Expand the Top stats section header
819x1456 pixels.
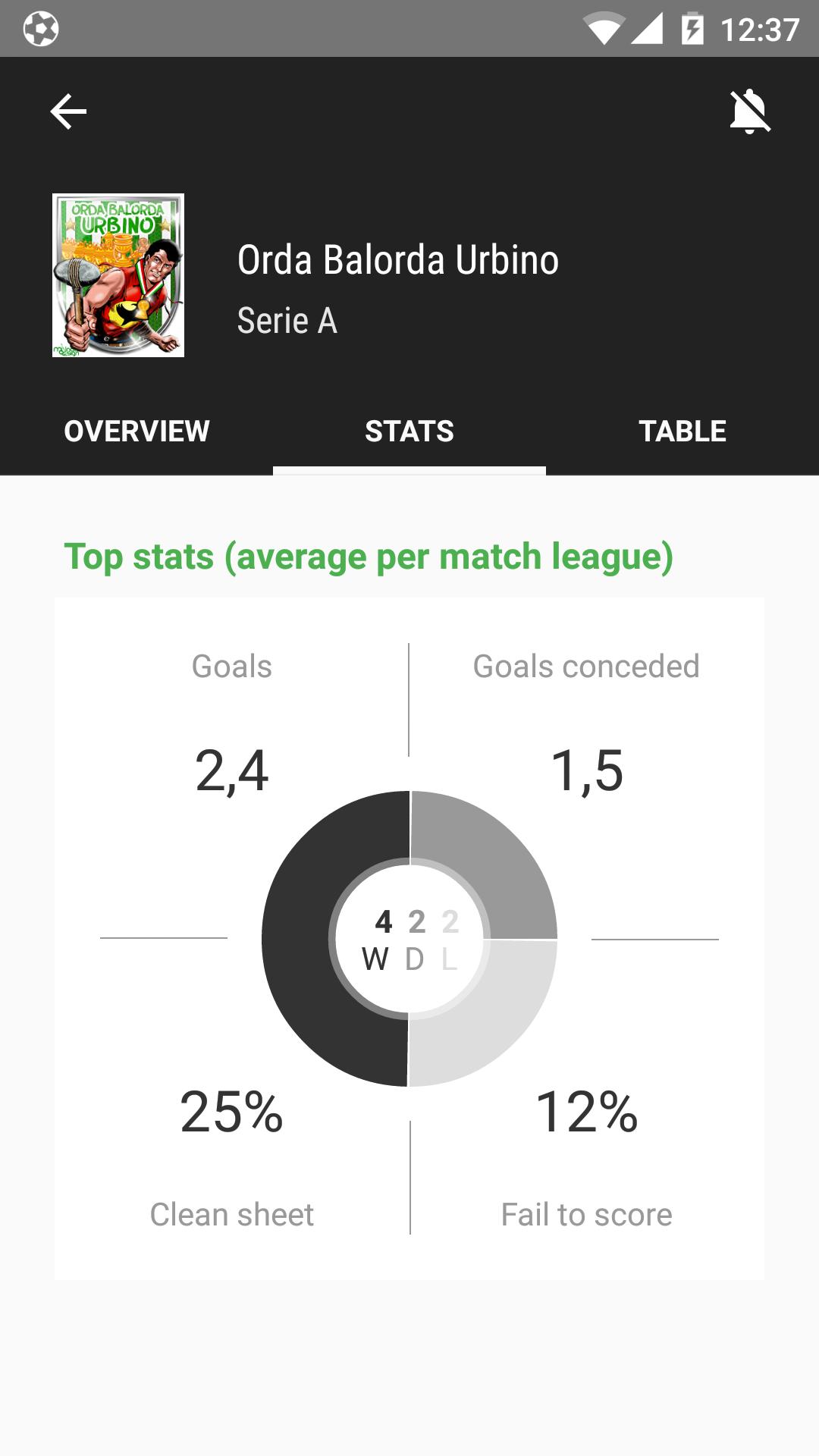[x=369, y=556]
